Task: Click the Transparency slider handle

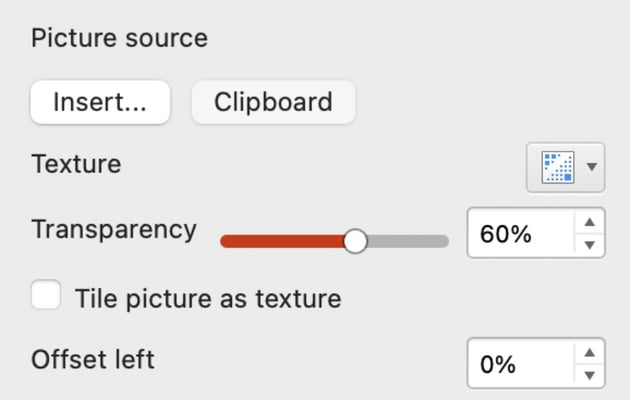Action: click(355, 241)
